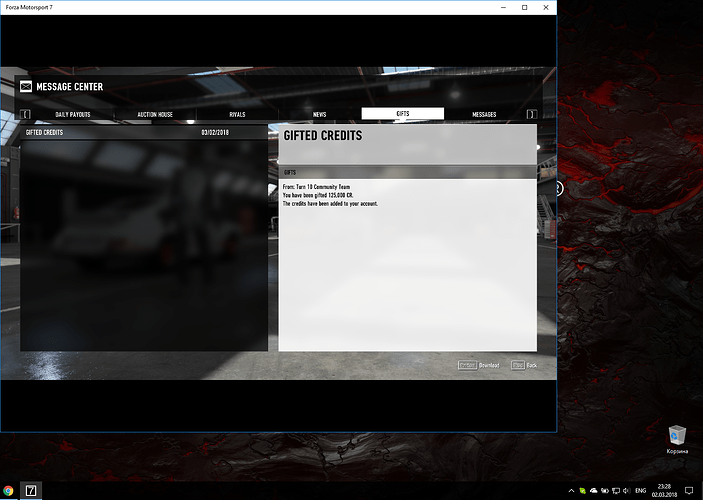The image size is (703, 500).
Task: Click the battery status tray icon
Action: (605, 491)
